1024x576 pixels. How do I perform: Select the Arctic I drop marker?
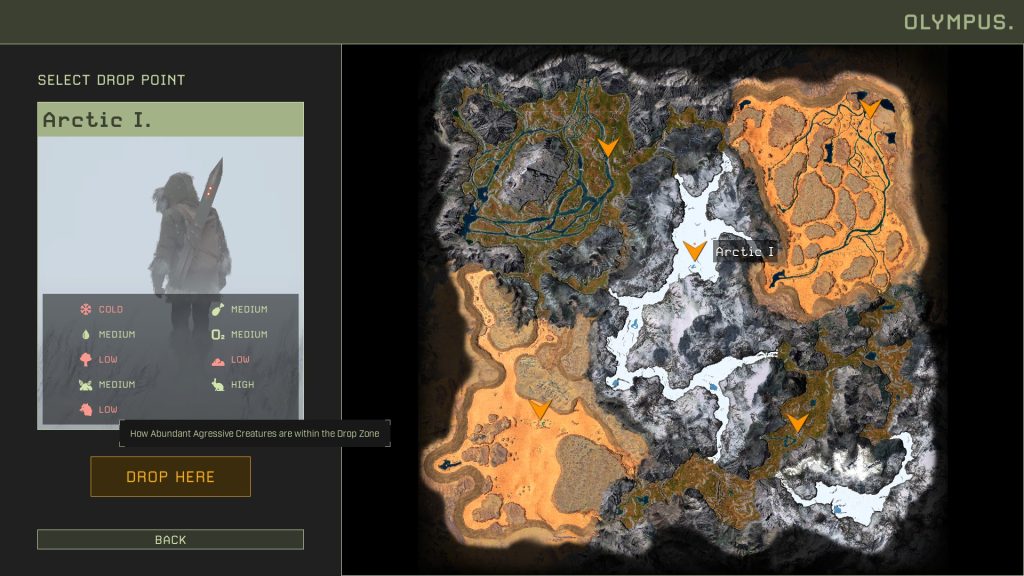(694, 251)
